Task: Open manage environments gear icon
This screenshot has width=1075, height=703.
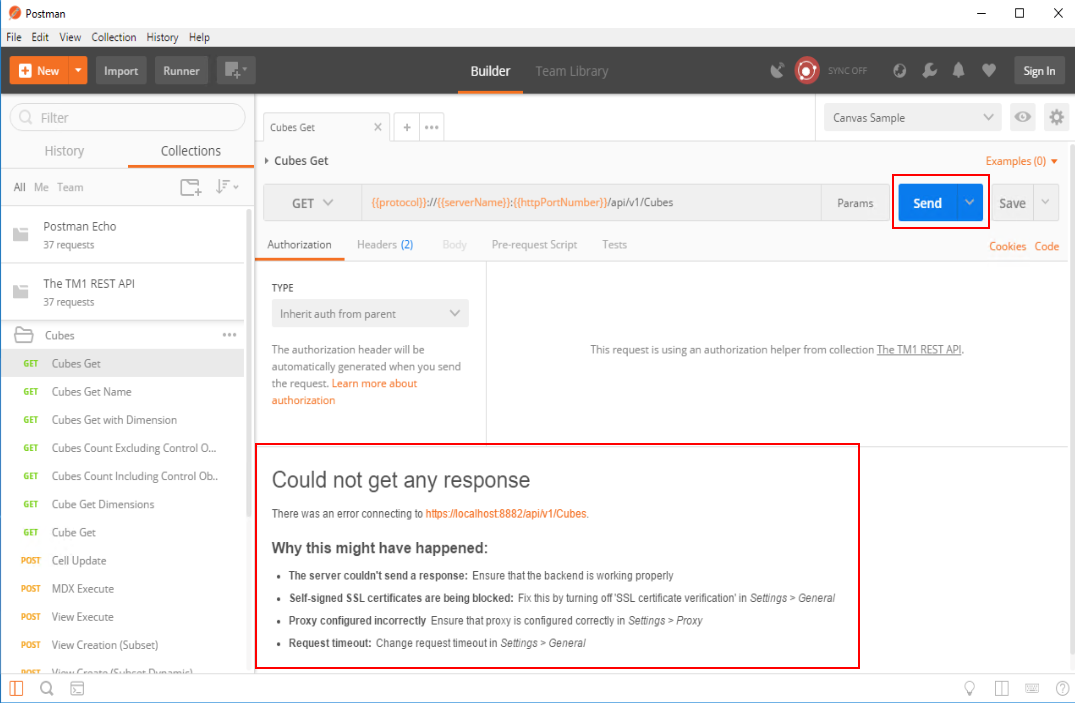Action: [x=1056, y=118]
